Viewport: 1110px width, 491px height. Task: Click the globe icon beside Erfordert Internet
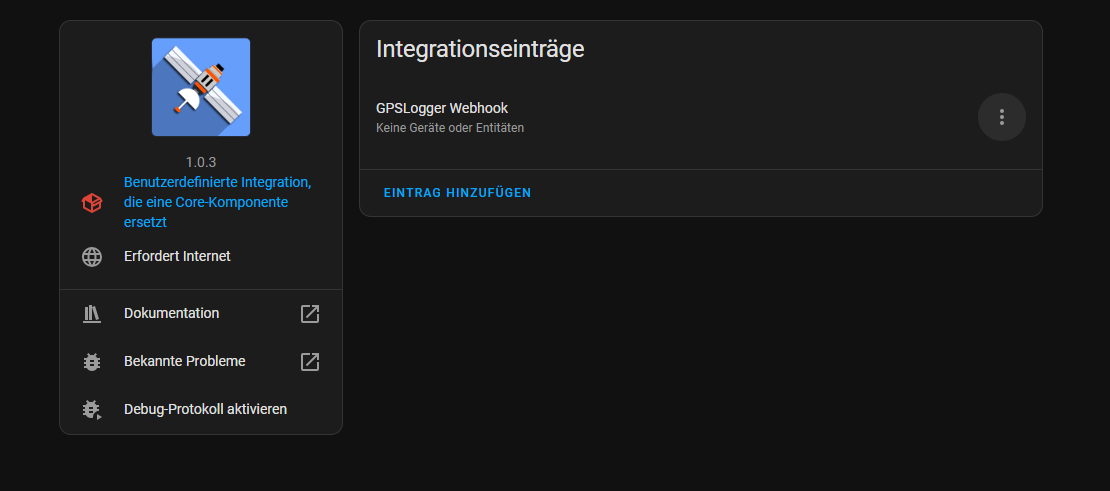(x=92, y=257)
